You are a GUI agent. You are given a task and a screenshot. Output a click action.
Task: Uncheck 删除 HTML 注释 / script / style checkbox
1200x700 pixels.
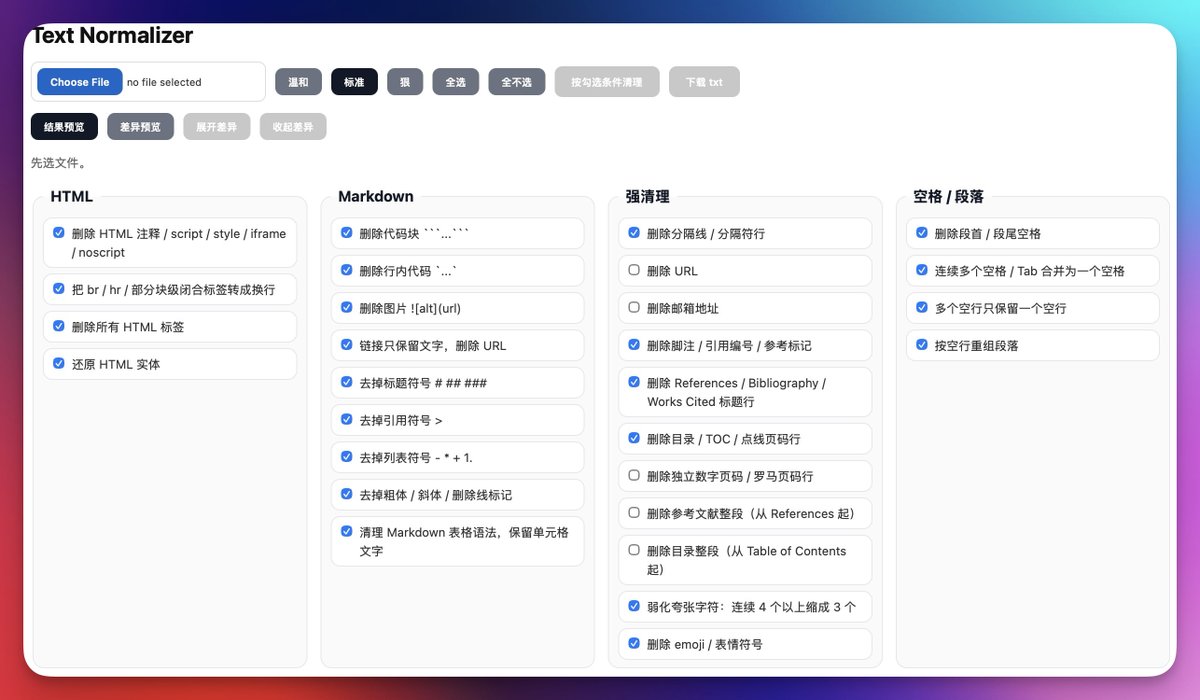[x=59, y=232]
